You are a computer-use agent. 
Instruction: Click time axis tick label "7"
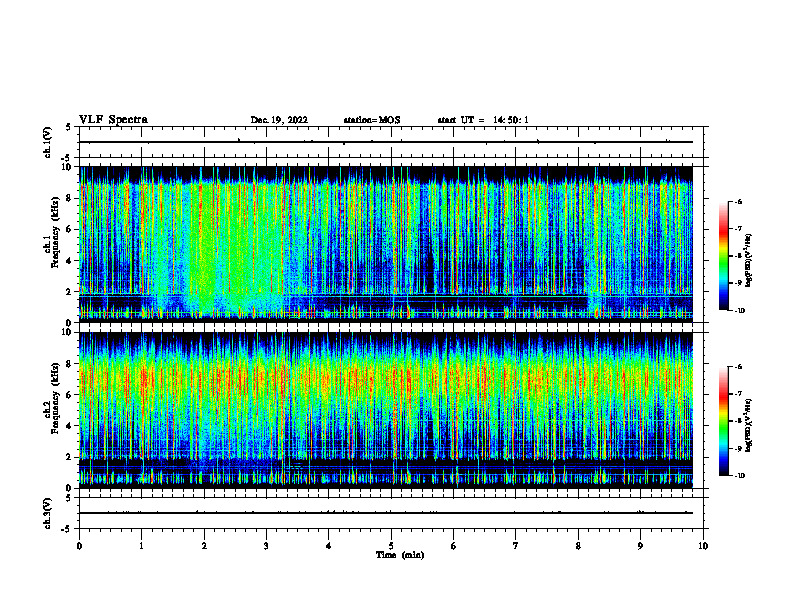coord(516,546)
